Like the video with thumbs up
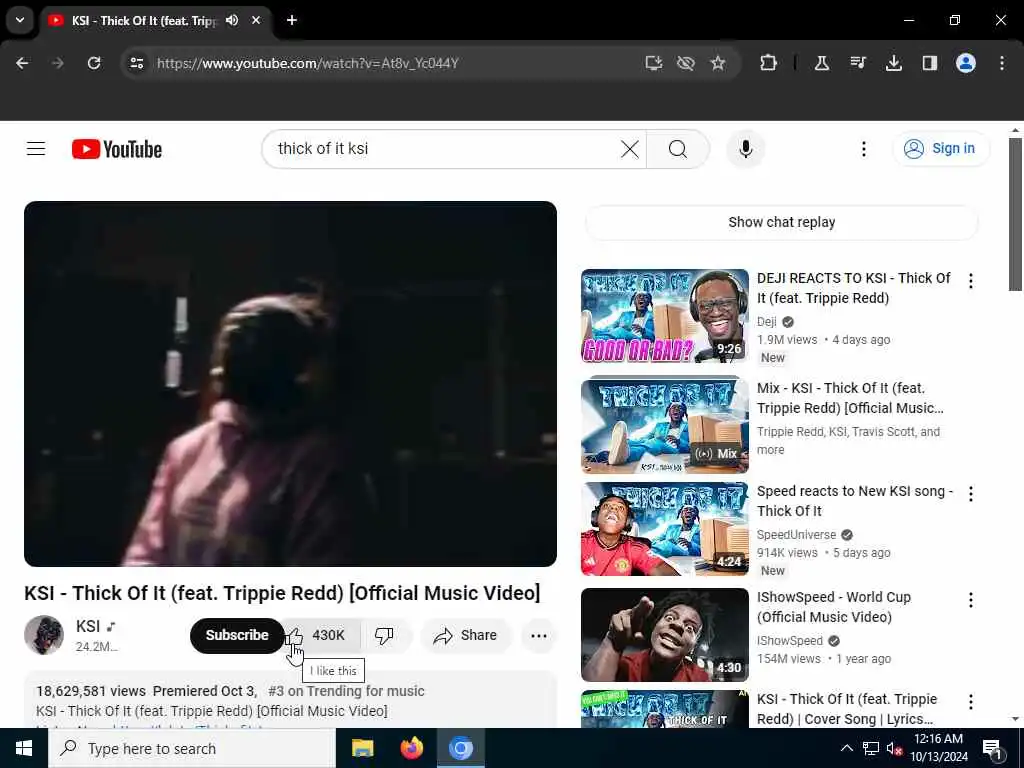Viewport: 1024px width, 768px height. 321,635
